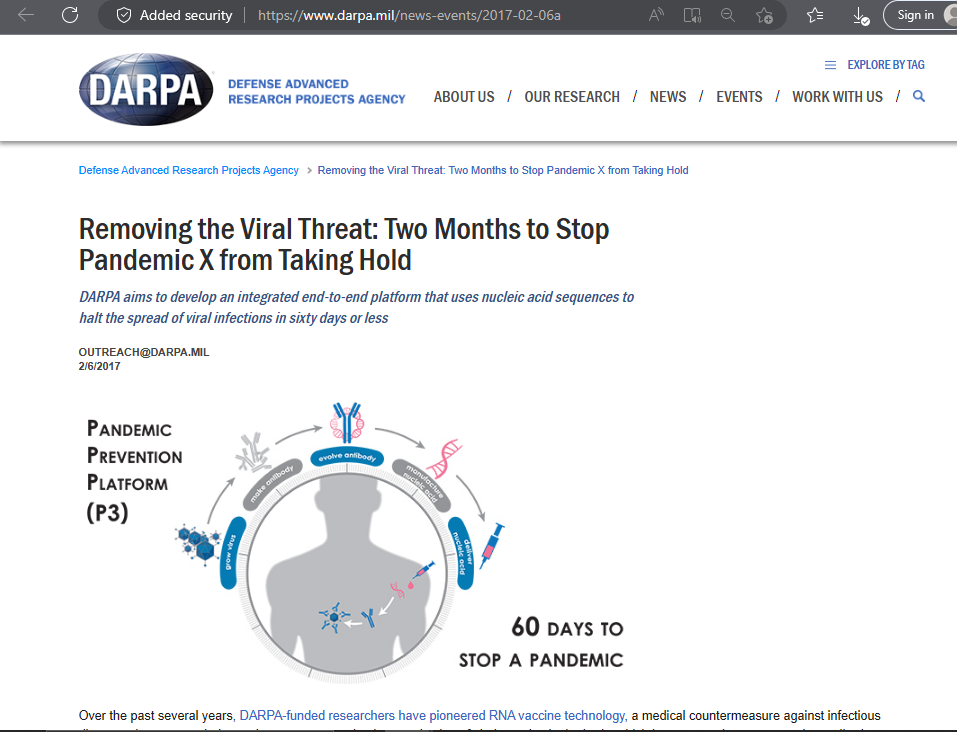This screenshot has height=732, width=957.
Task: Open the Work With Us menu
Action: [837, 97]
